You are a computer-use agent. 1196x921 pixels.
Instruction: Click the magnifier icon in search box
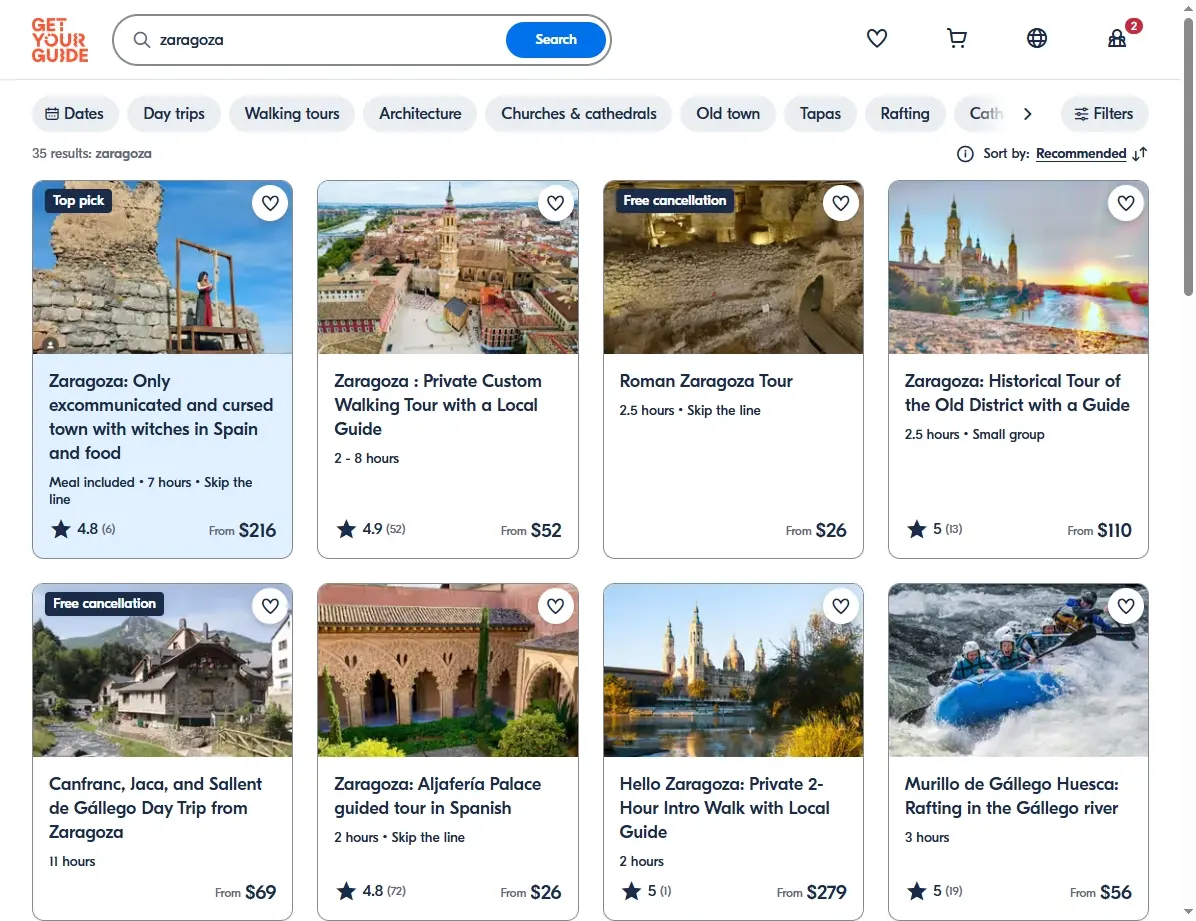pyautogui.click(x=142, y=40)
